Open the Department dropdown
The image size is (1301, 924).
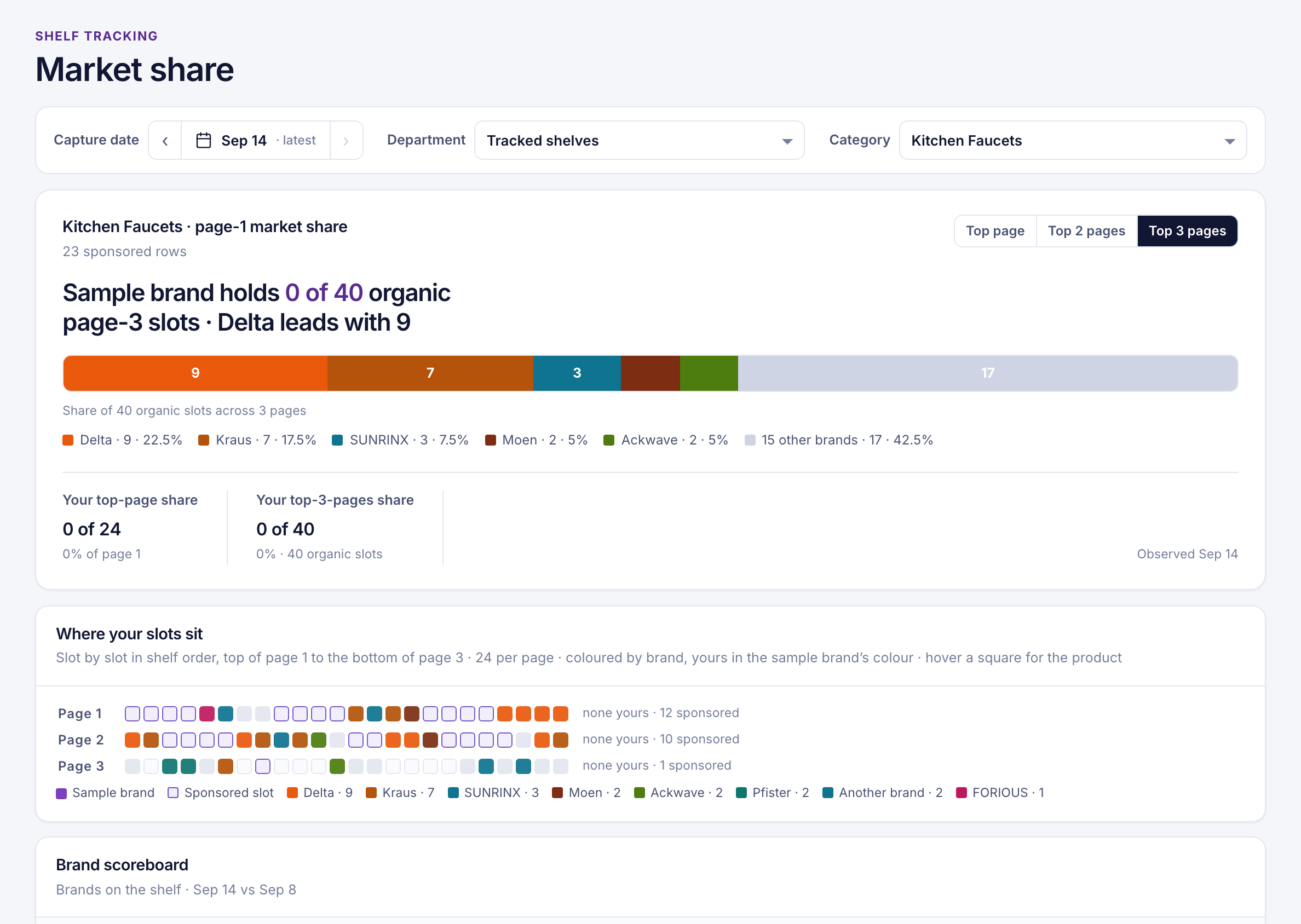639,141
